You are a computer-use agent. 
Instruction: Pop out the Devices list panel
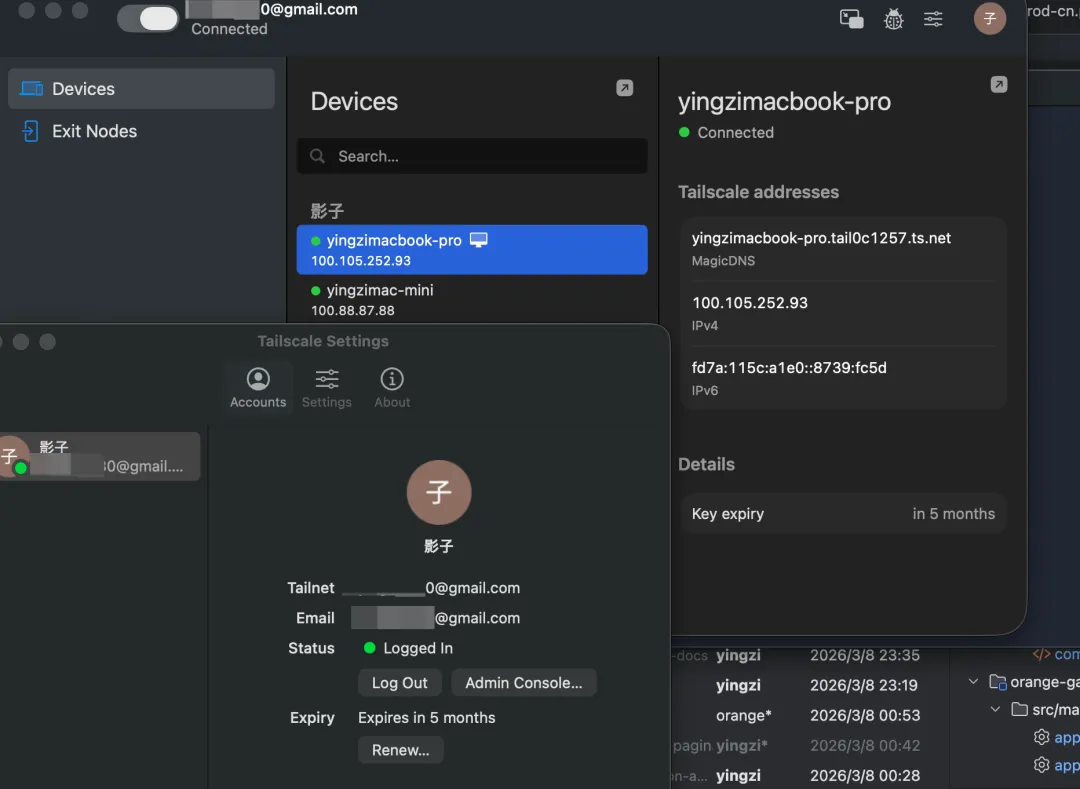625,88
